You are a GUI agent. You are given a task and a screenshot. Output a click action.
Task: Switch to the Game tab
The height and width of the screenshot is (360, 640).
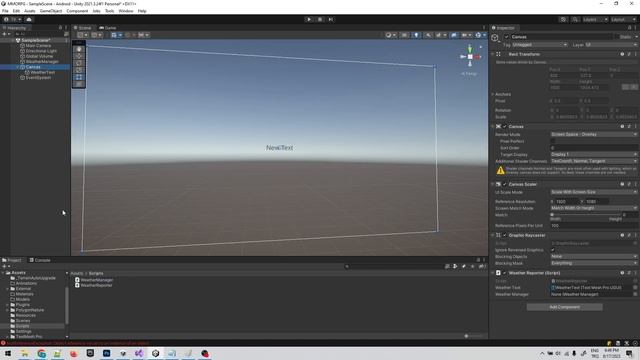coord(108,28)
